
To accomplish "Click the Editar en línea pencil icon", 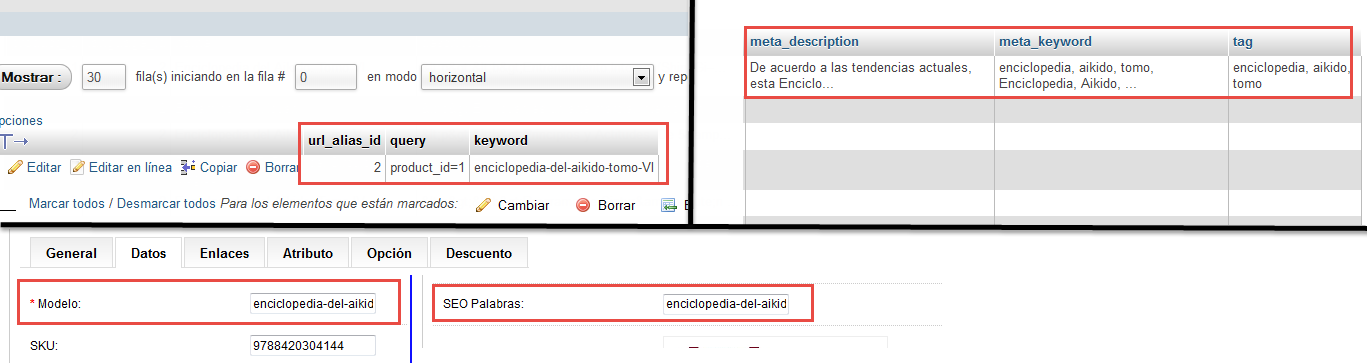I will pyautogui.click(x=77, y=167).
